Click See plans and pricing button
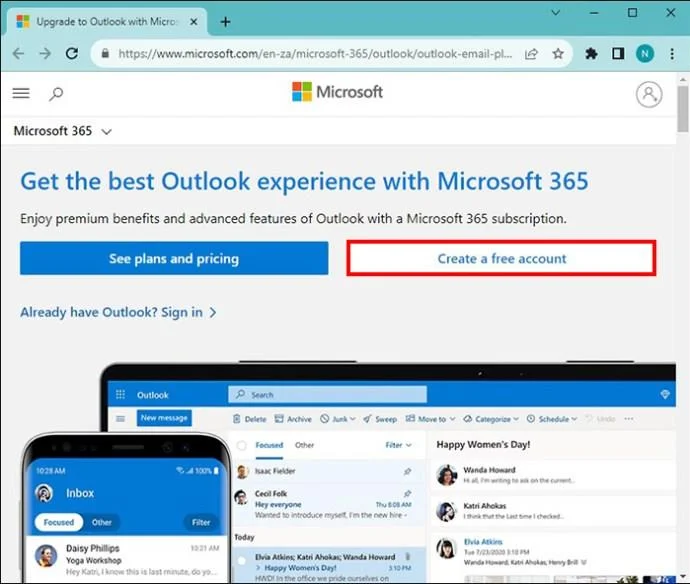 pos(174,258)
